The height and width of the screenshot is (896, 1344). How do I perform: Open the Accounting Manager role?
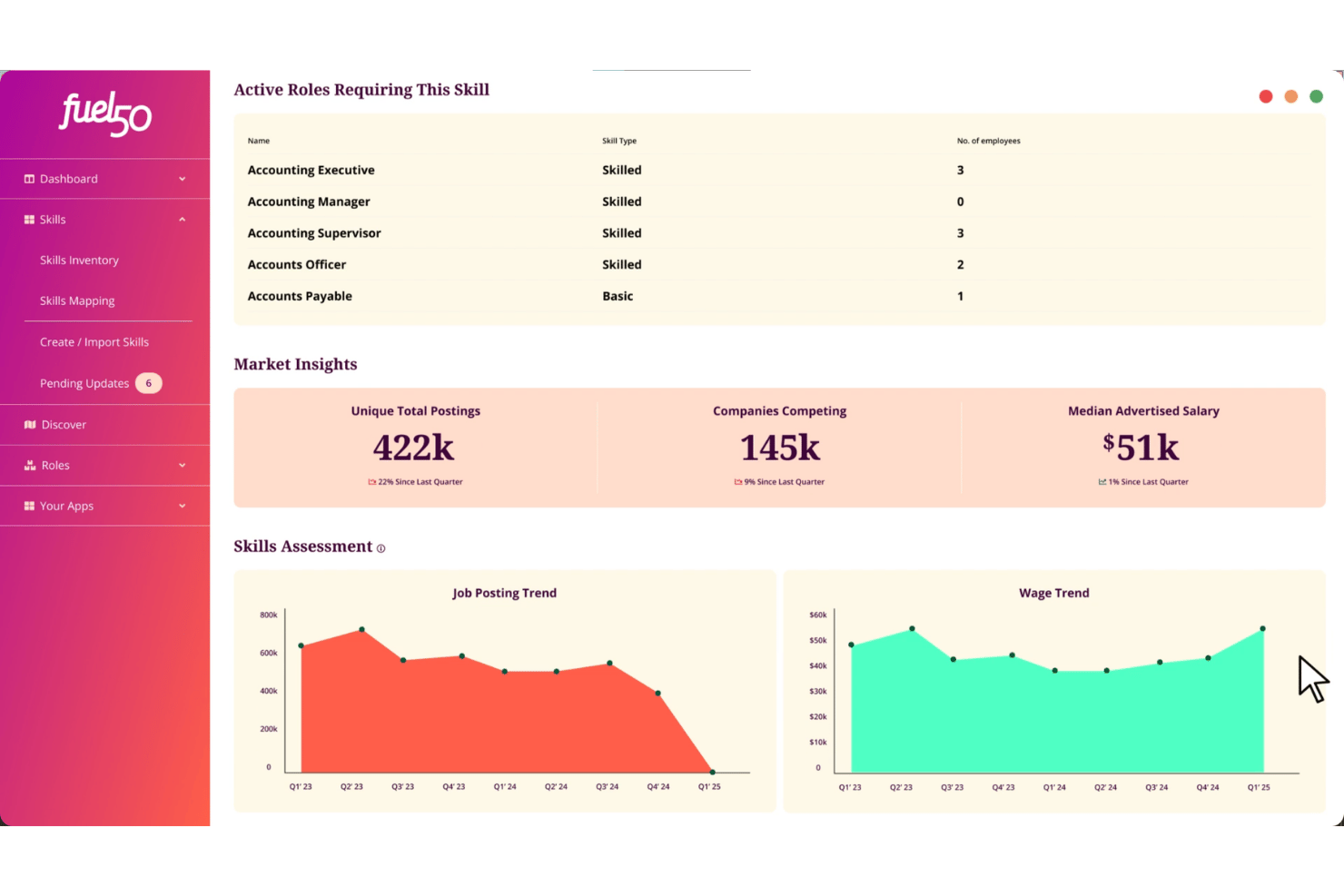309,202
